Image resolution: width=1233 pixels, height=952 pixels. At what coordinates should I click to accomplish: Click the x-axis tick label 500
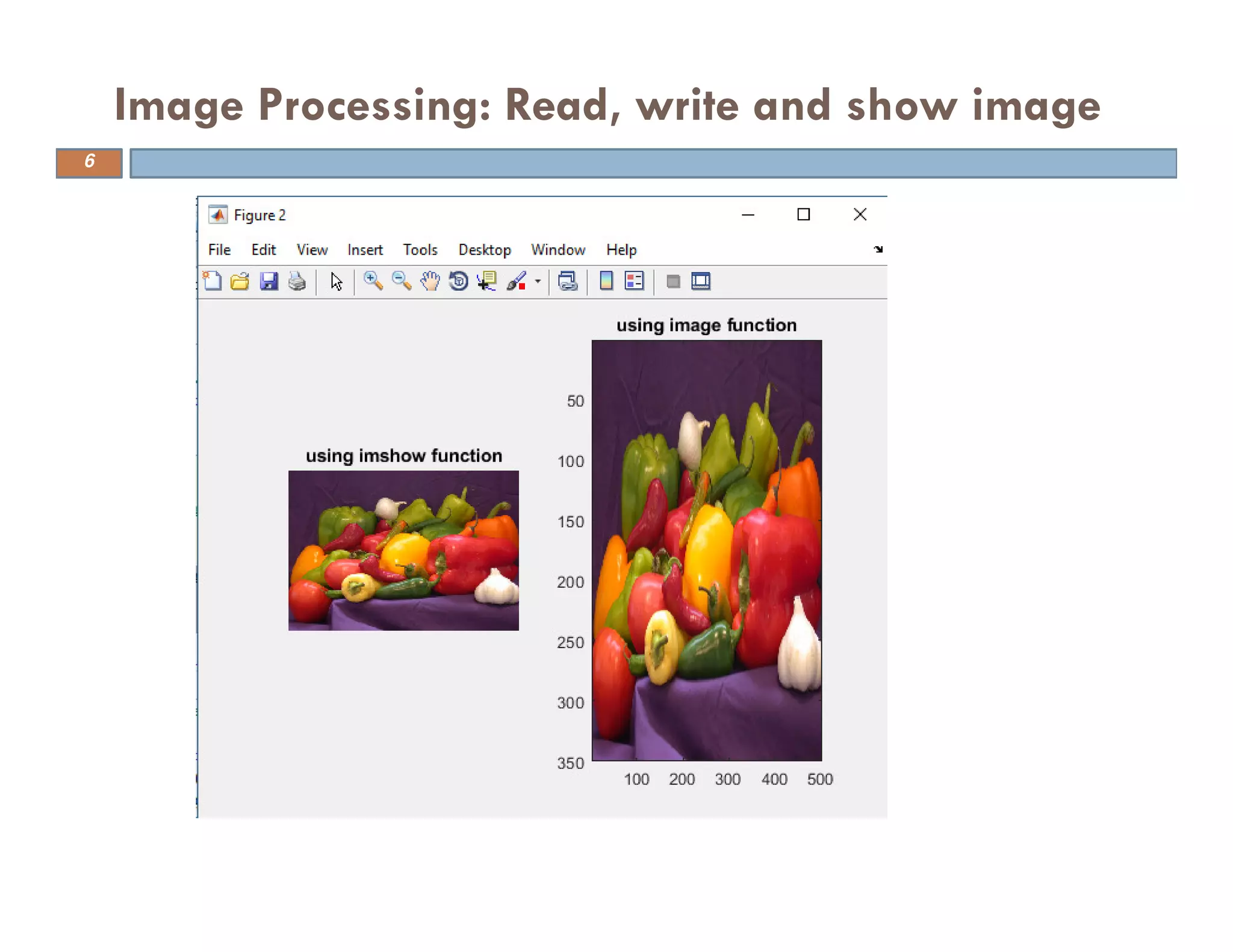point(820,779)
